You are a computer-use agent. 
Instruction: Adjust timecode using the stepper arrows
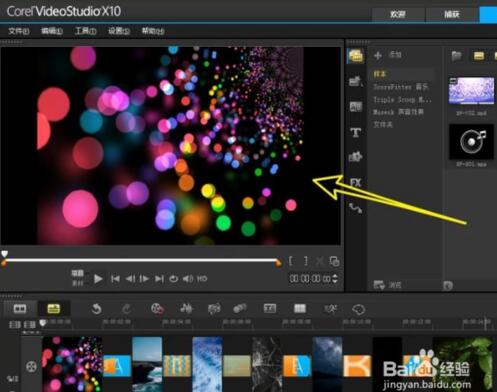[x=335, y=279]
